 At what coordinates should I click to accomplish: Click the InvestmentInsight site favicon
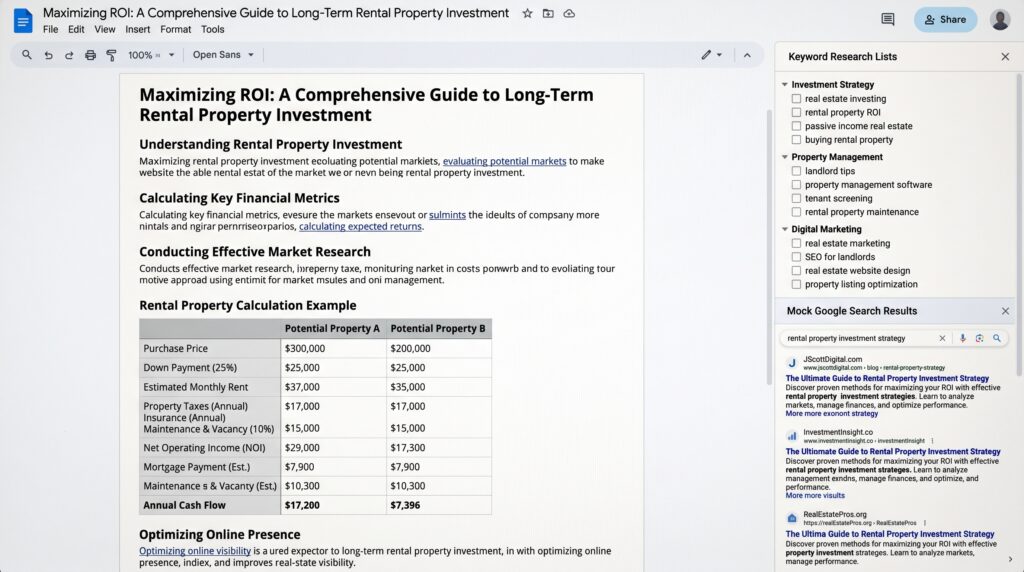pyautogui.click(x=792, y=436)
